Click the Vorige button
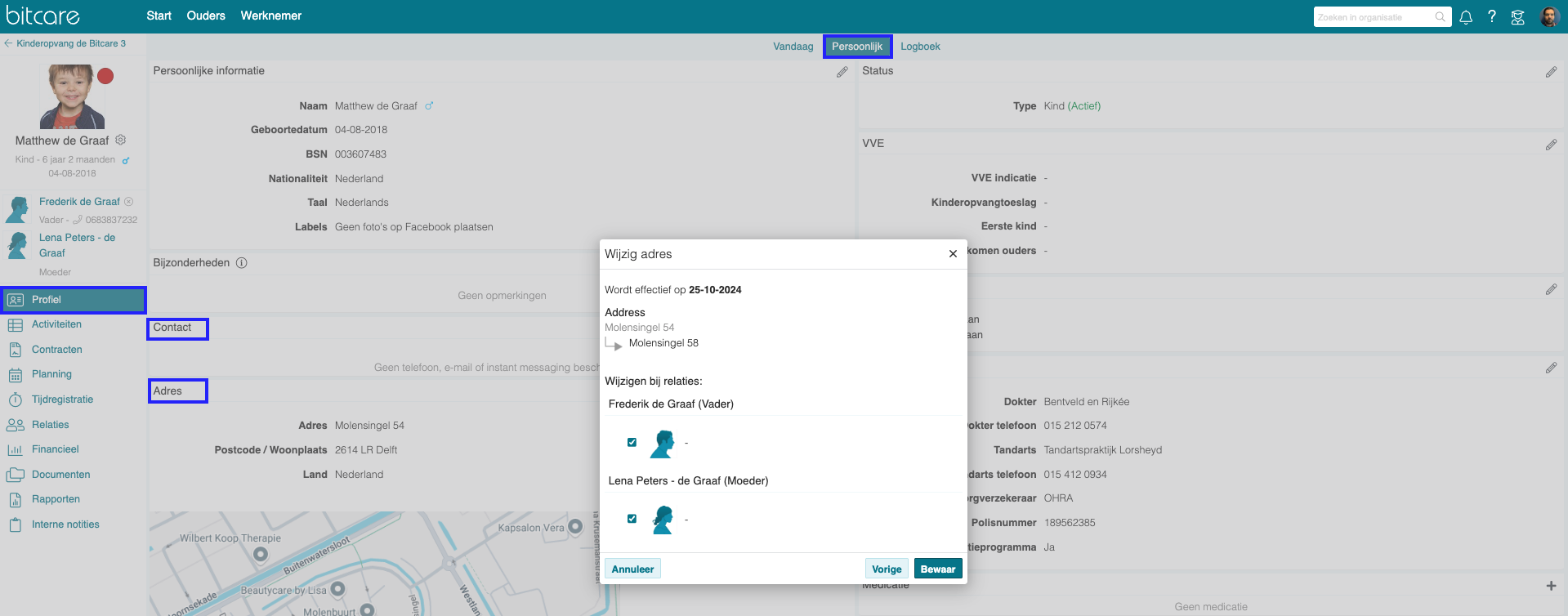1568x616 pixels. [x=887, y=569]
